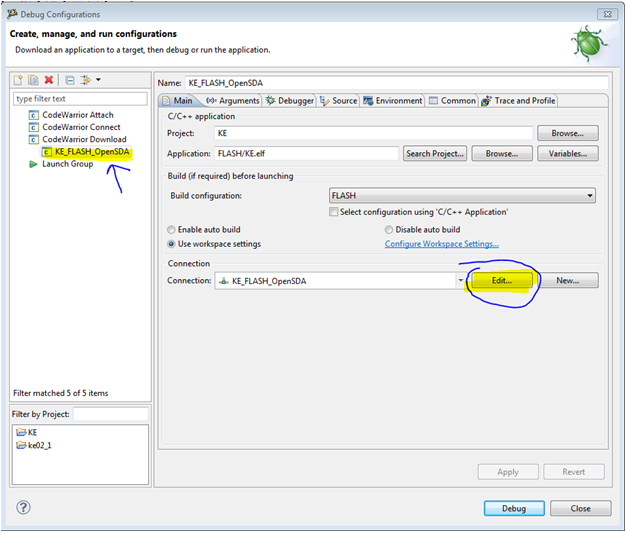Viewport: 627px width, 534px height.
Task: Select the Enable auto build radio button
Action: pyautogui.click(x=172, y=230)
